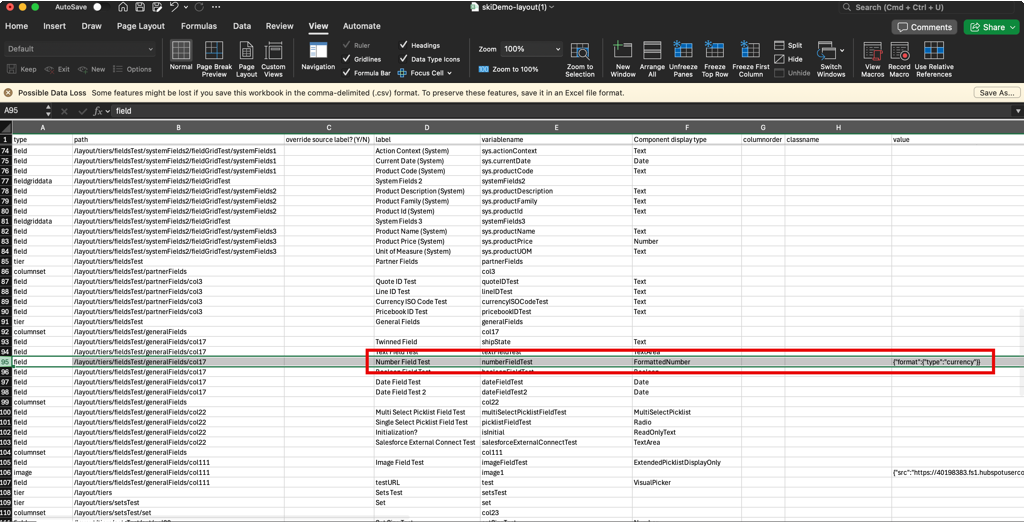Screen dimensions: 1024x522
Task: Open the more options ellipsis in title bar
Action: pos(216,7)
